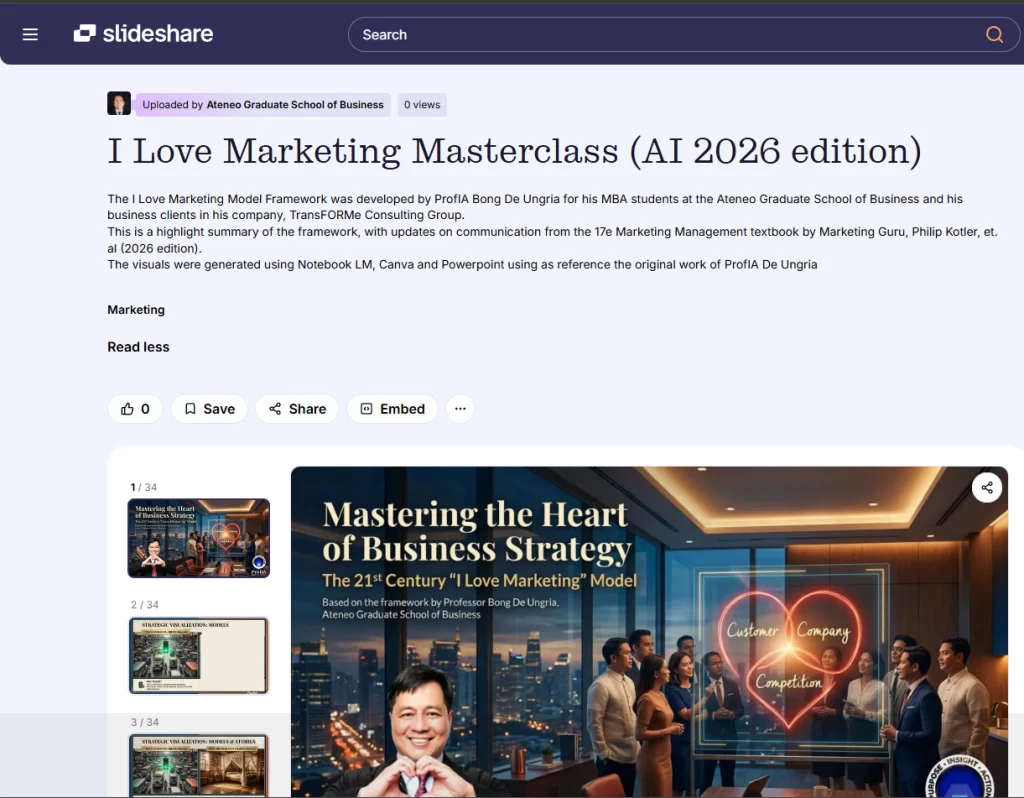Like the presentation with thumbs-up button
The width and height of the screenshot is (1024, 798).
coord(135,409)
